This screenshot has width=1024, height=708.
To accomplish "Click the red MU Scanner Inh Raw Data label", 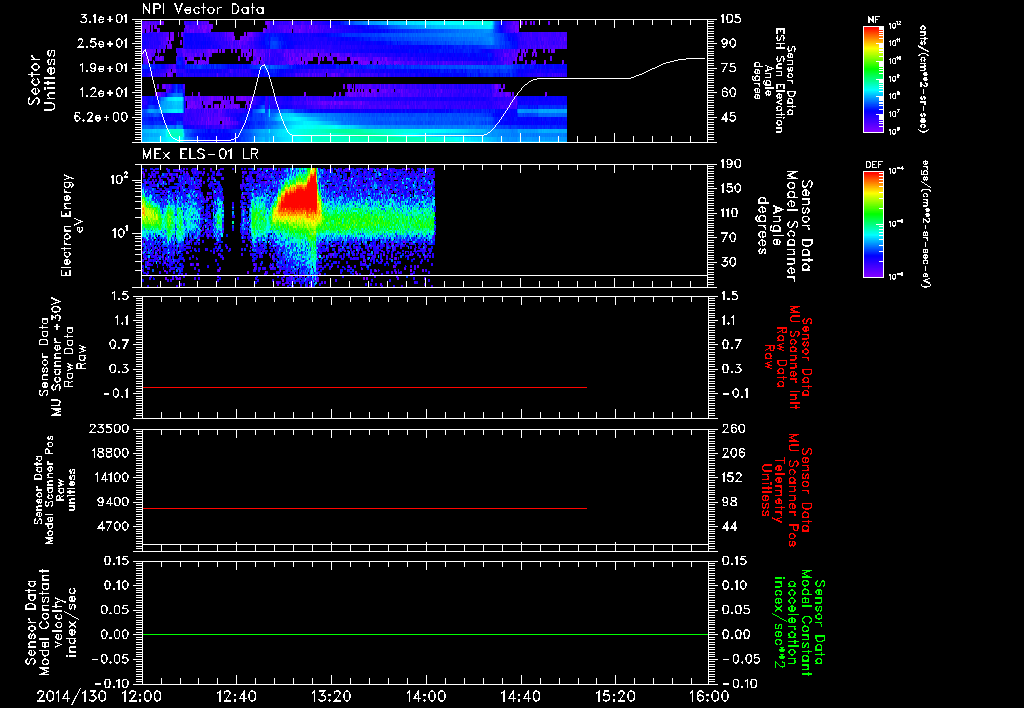I will tap(788, 357).
